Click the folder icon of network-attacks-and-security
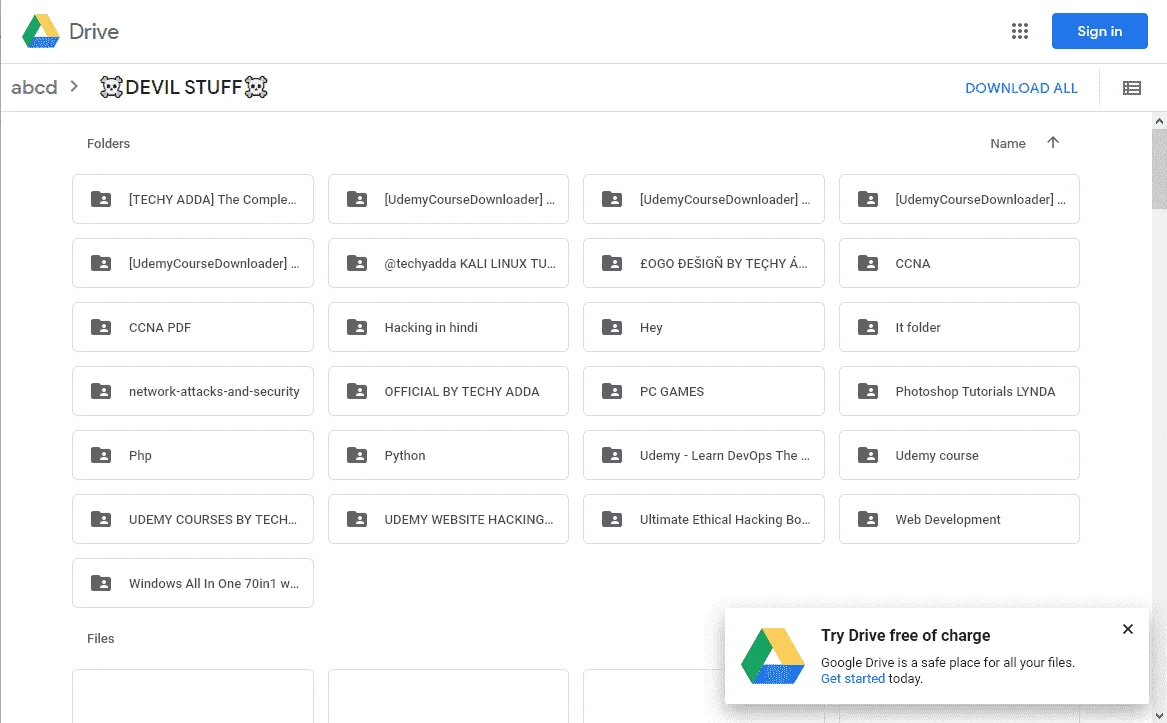The height and width of the screenshot is (723, 1167). pos(100,391)
